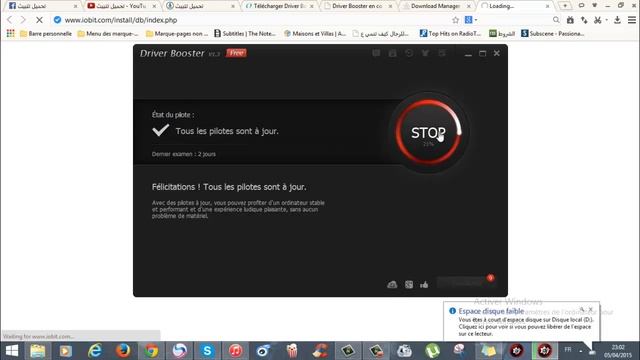Image resolution: width=640 pixels, height=360 pixels.
Task: Click the checkmark beside Tous les pilotes
Action: tap(160, 130)
